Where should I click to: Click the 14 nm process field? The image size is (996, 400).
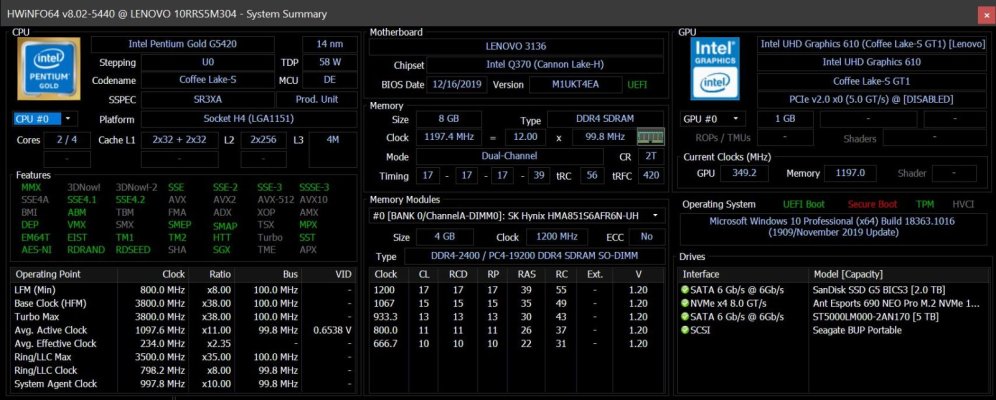(x=330, y=44)
